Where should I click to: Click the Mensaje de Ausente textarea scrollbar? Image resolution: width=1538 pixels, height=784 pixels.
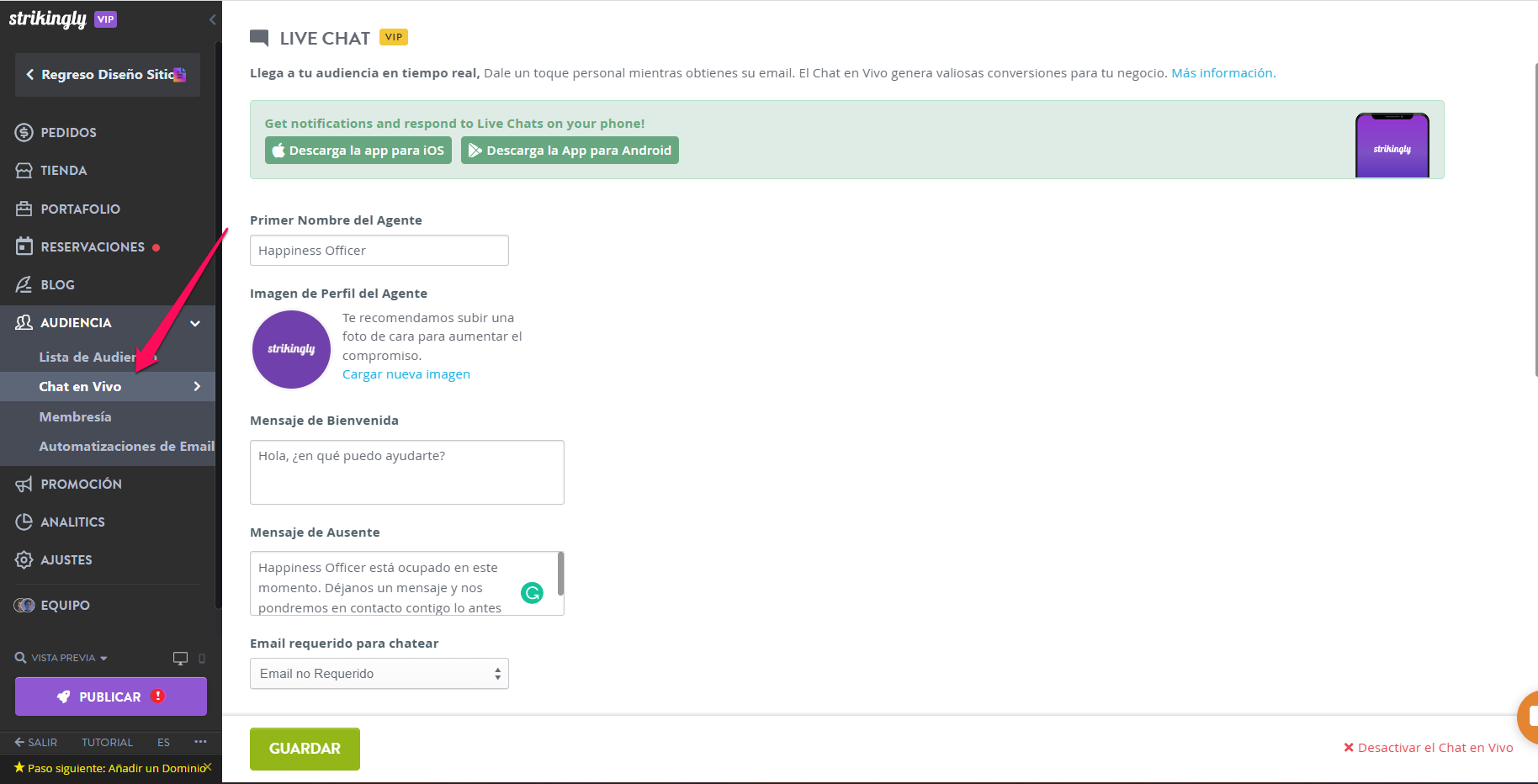click(x=560, y=573)
